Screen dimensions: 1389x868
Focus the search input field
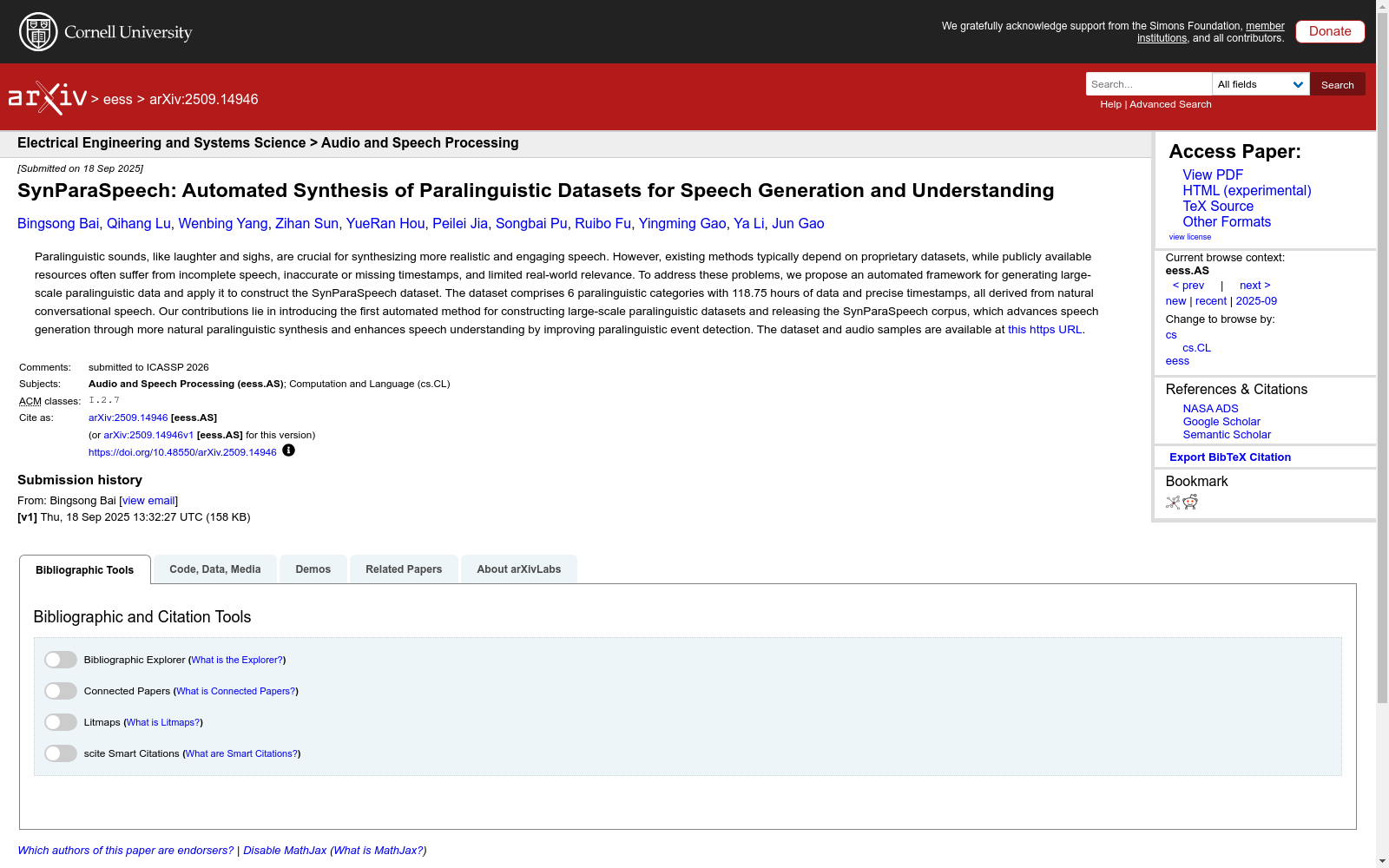click(1149, 84)
